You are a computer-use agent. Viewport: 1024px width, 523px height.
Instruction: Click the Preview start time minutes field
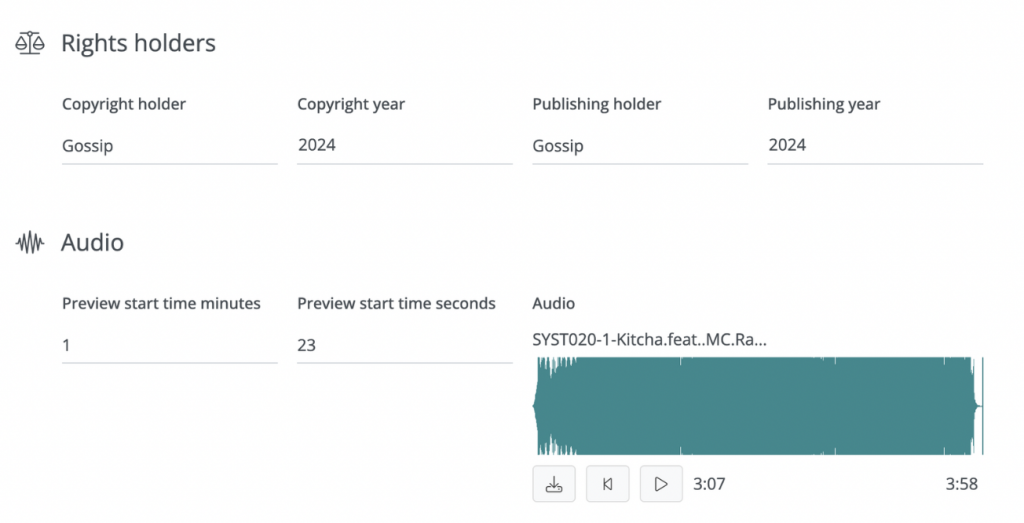coord(170,345)
